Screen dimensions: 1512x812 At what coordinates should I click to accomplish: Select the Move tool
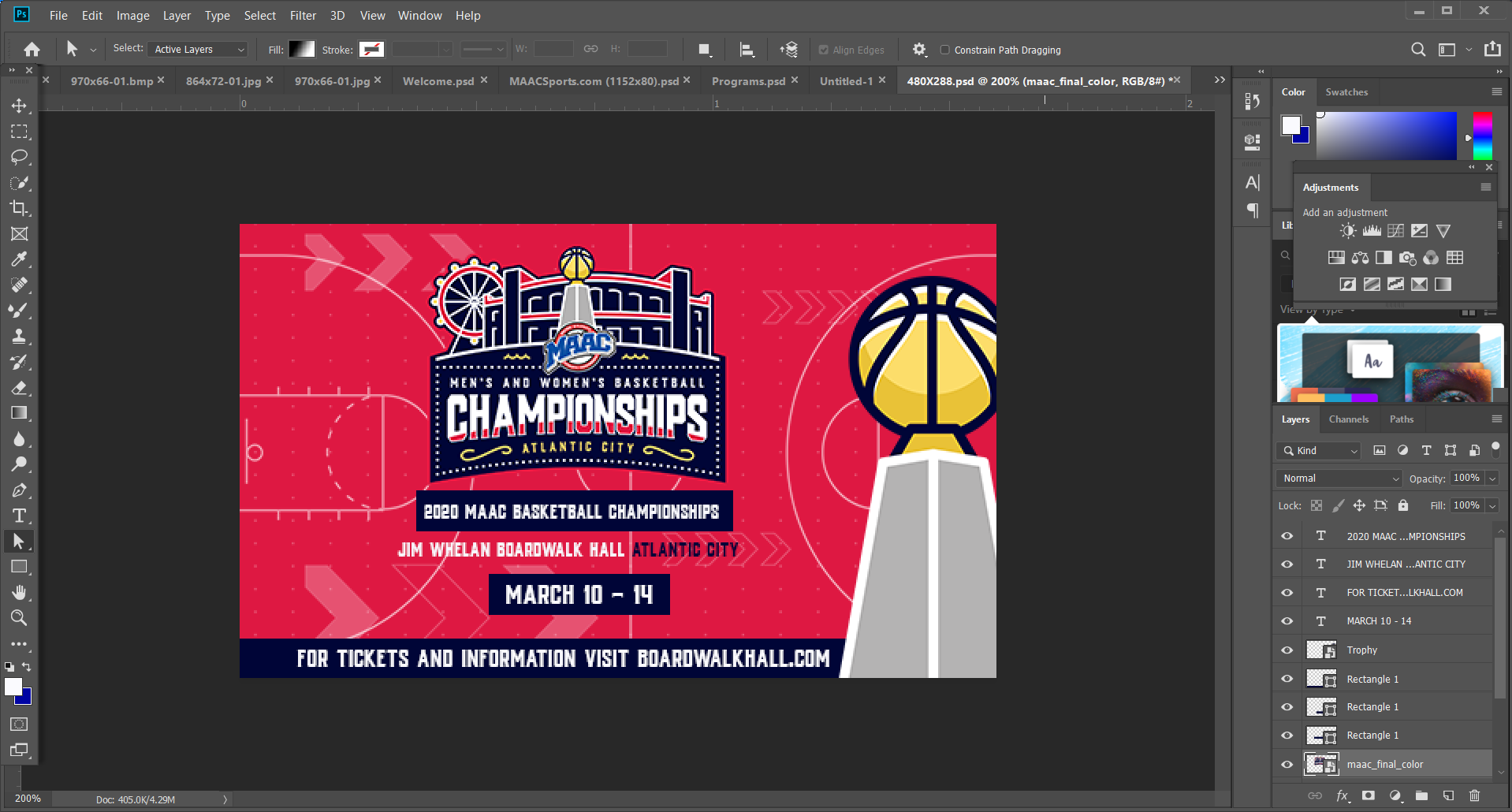coord(19,106)
